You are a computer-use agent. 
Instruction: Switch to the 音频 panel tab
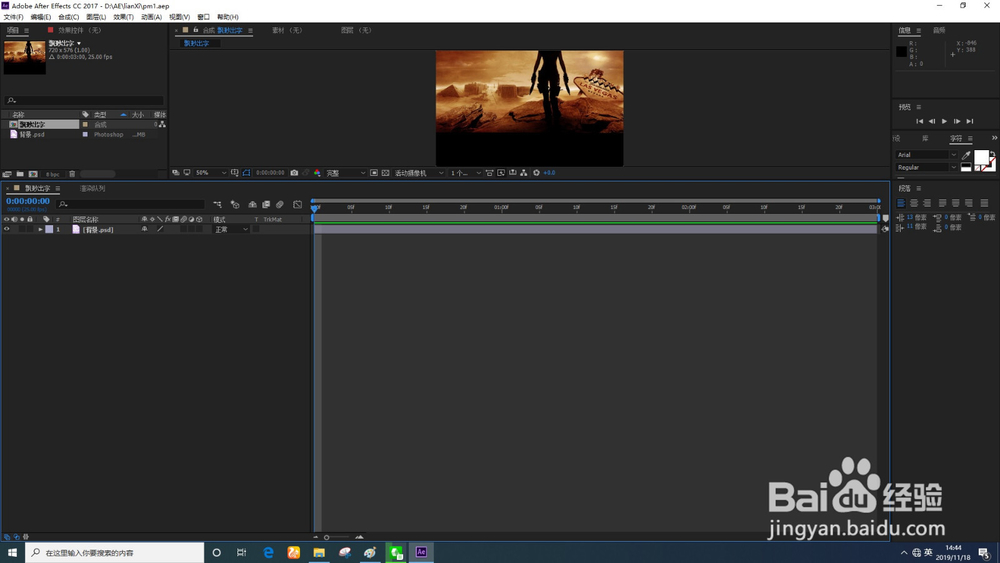(939, 30)
